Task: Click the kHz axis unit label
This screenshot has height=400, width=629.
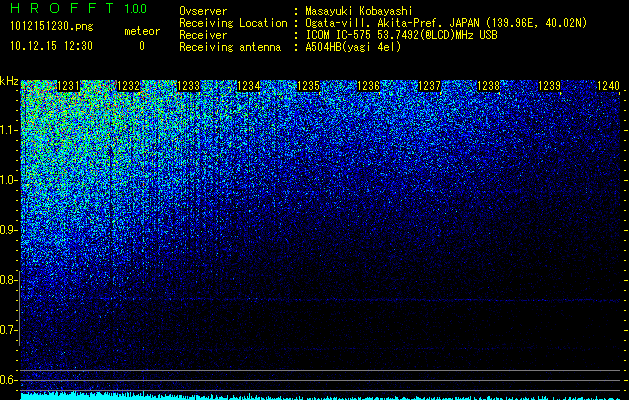Action: 9,81
